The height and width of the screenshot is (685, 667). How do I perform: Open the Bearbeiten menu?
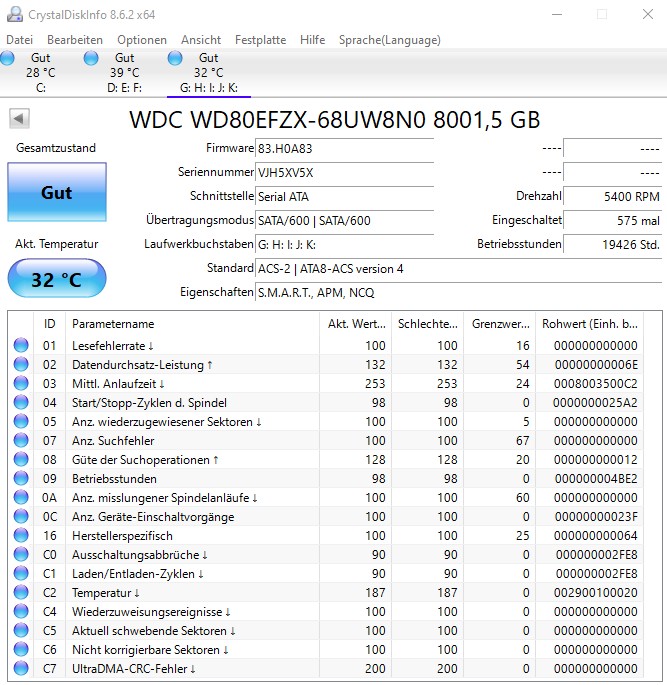tap(75, 40)
